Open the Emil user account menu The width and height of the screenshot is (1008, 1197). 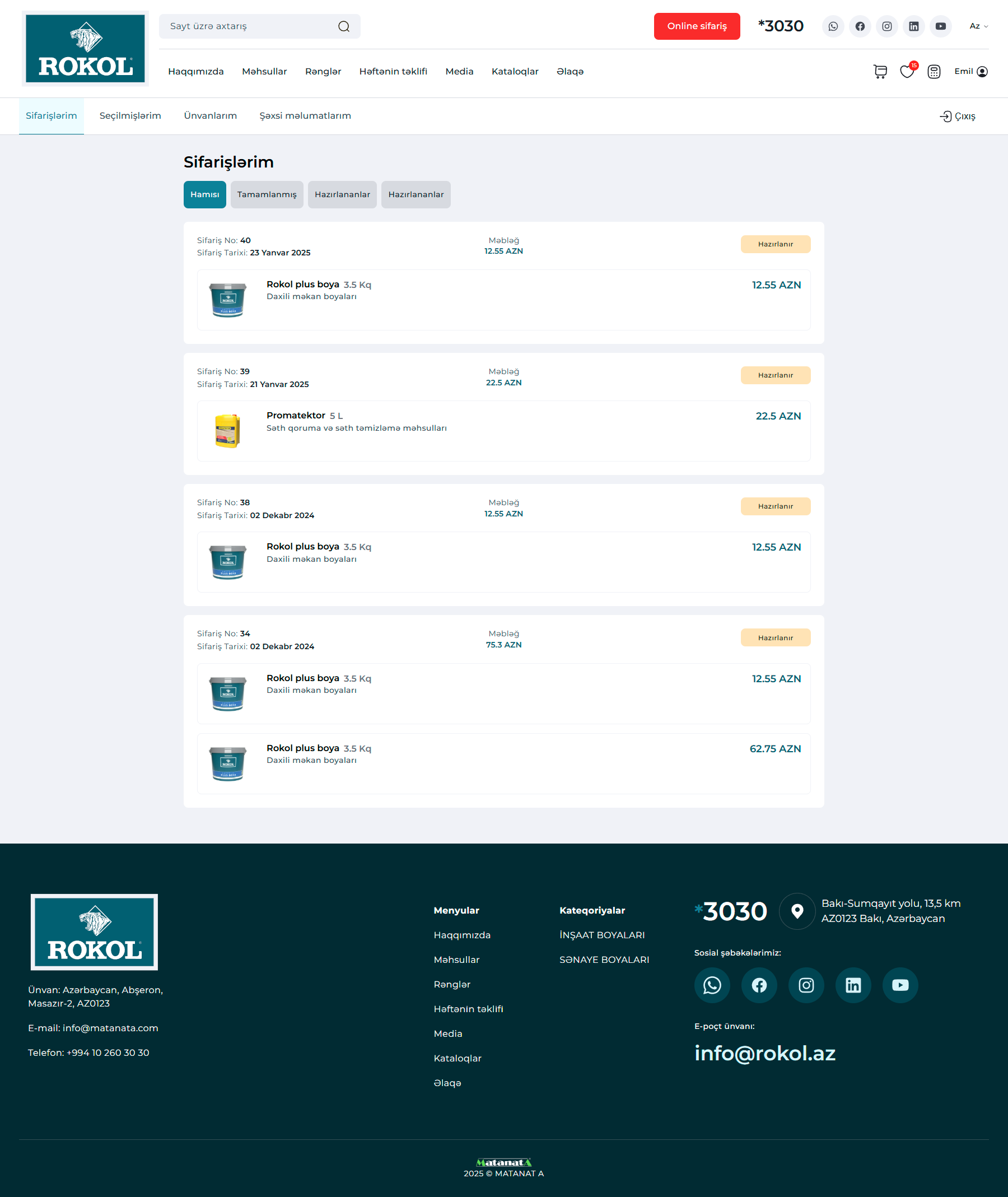pos(970,72)
